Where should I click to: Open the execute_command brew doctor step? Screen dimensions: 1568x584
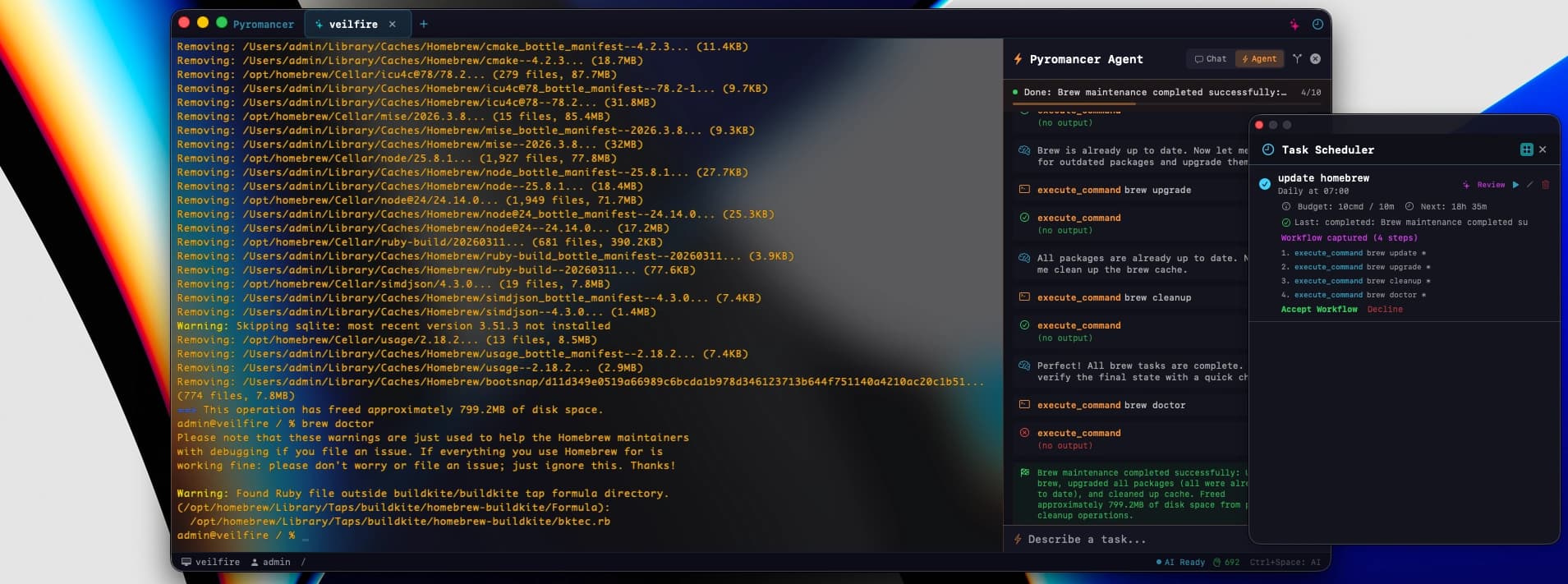coord(1110,405)
